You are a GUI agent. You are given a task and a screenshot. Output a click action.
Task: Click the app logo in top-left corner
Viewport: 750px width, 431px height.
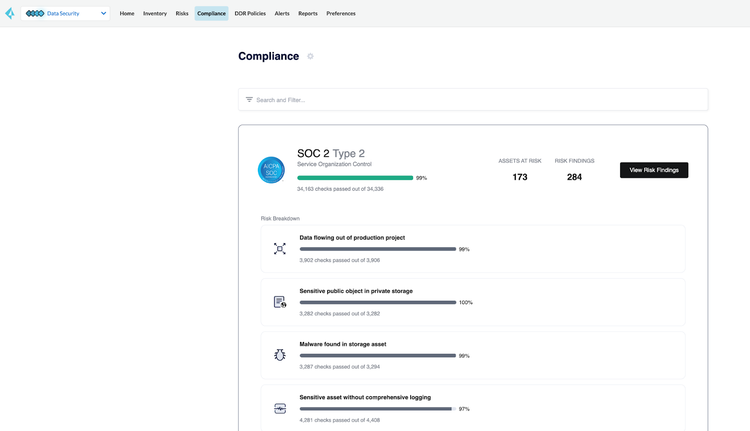(x=10, y=13)
